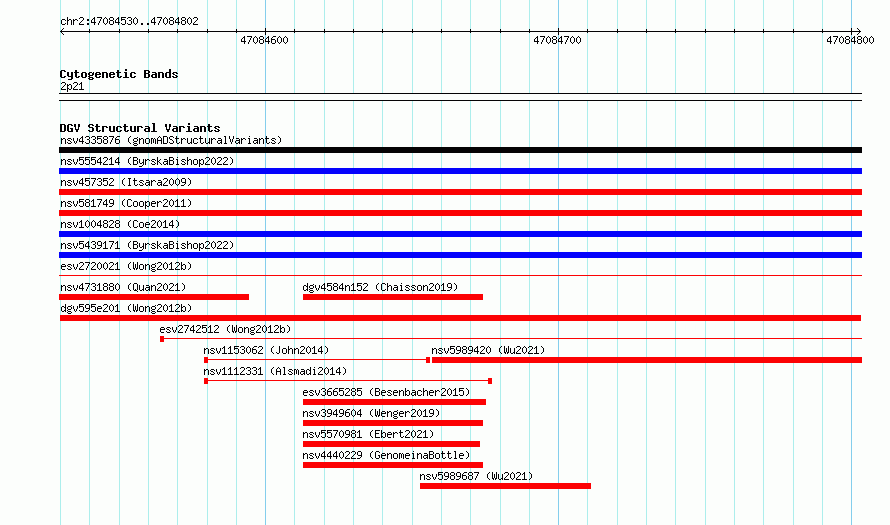Open esv2742512 (Wong2012b) label
Screen dimensions: 890x525
[225, 329]
